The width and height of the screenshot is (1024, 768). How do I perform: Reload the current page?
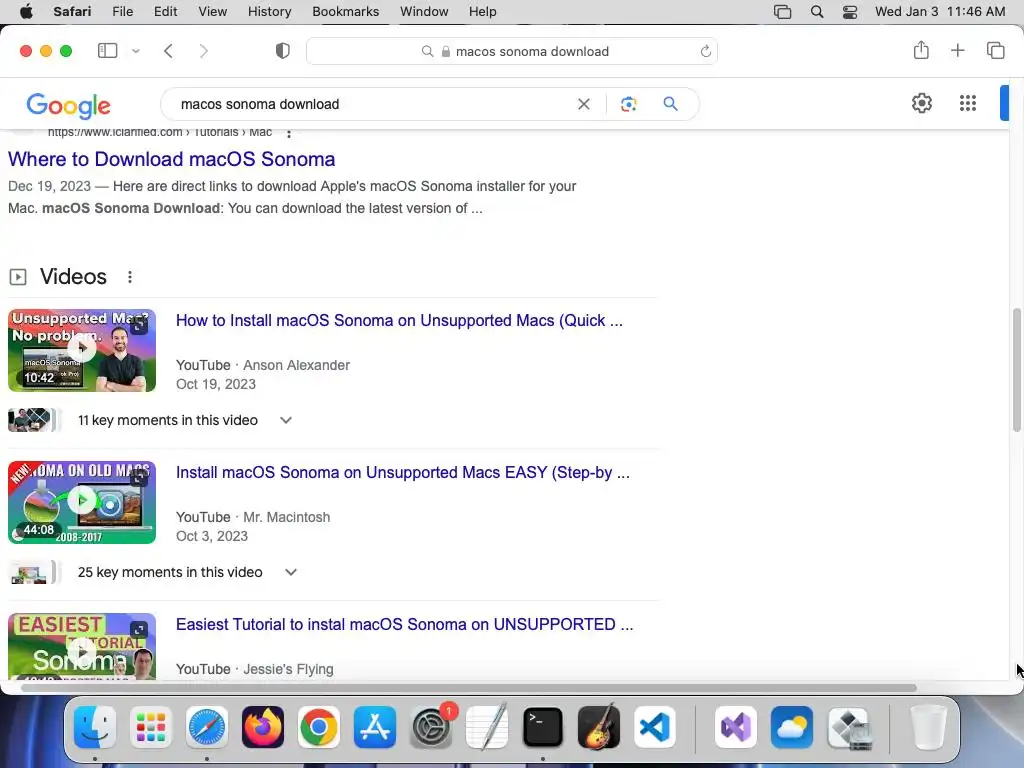click(705, 51)
